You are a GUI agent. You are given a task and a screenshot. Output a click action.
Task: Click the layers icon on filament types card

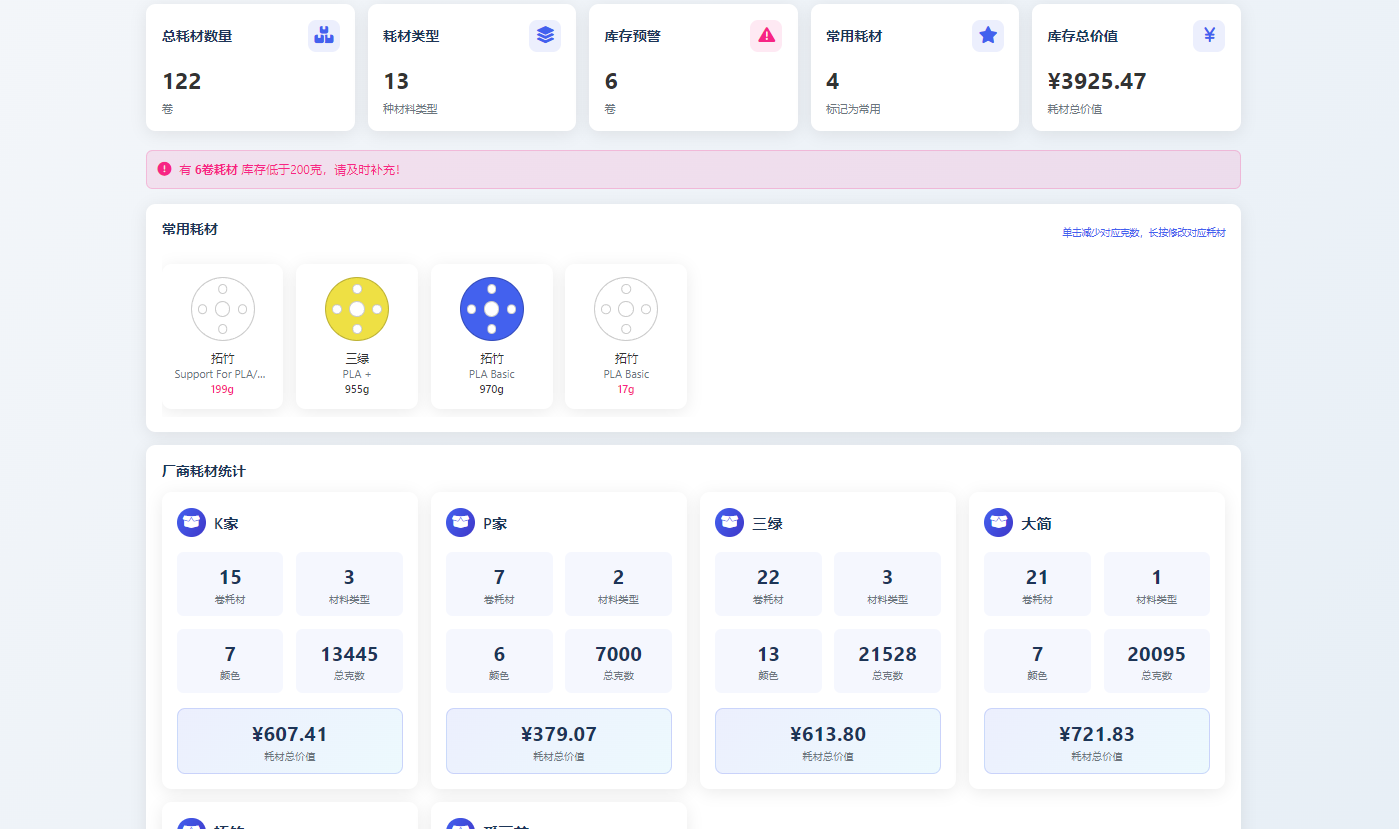point(545,36)
